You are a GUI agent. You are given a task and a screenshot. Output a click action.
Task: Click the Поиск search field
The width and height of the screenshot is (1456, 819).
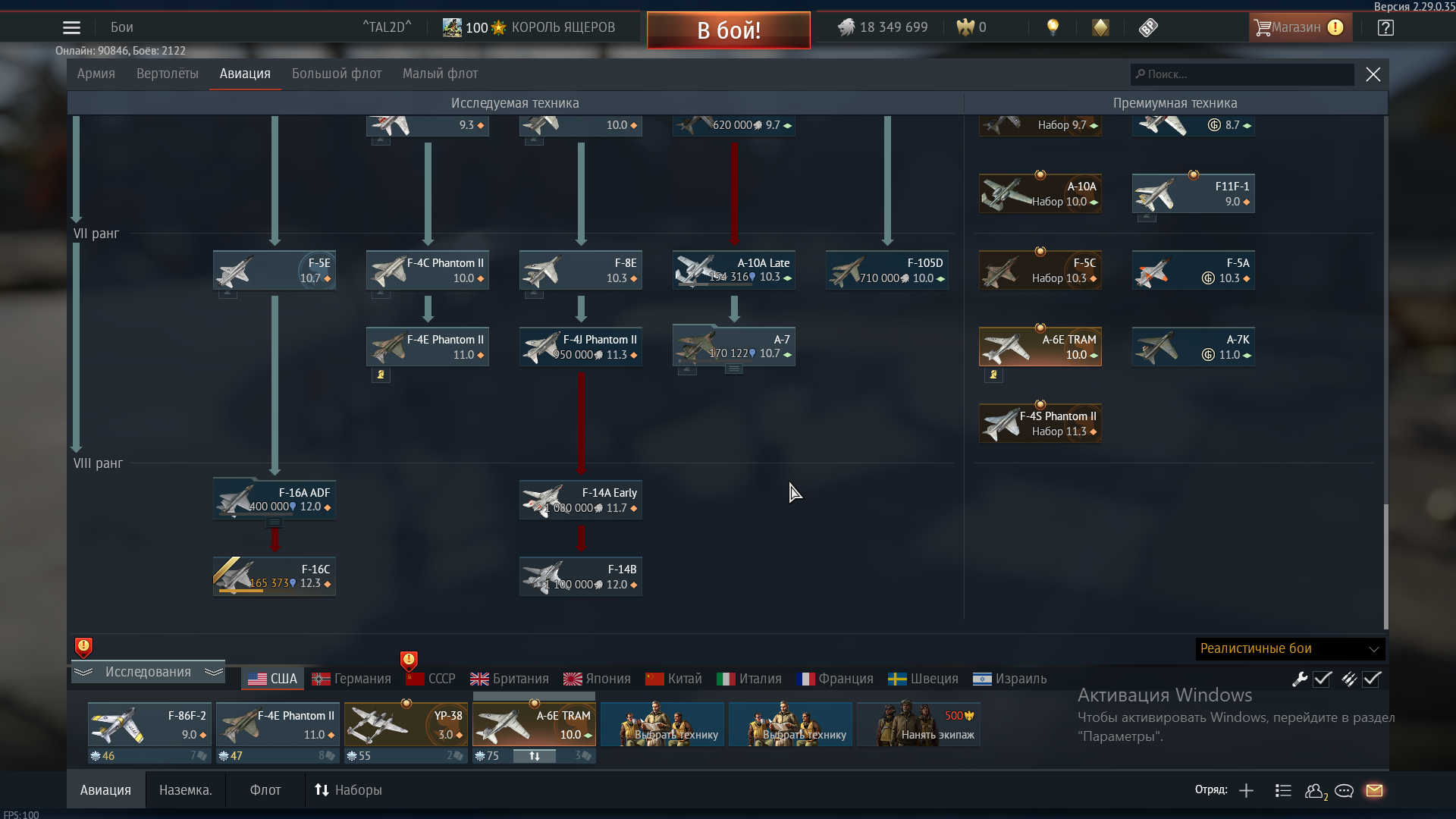[x=1242, y=74]
